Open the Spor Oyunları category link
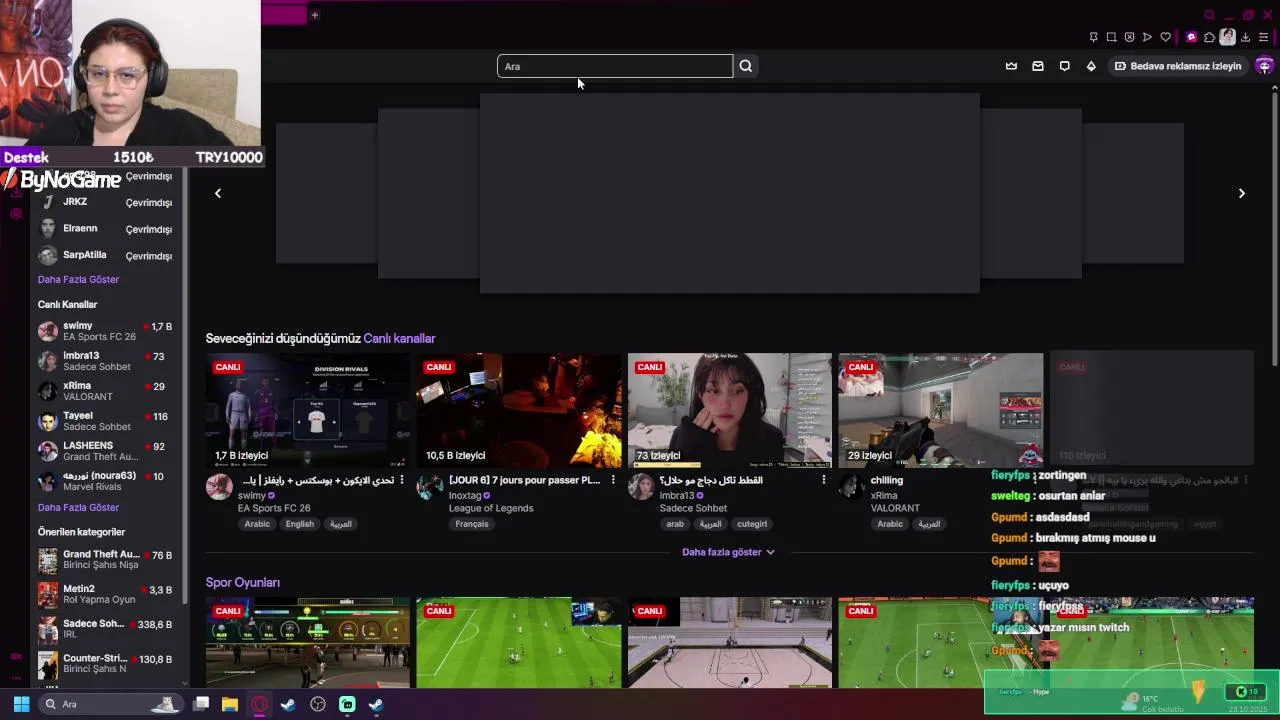Viewport: 1280px width, 720px height. (243, 582)
